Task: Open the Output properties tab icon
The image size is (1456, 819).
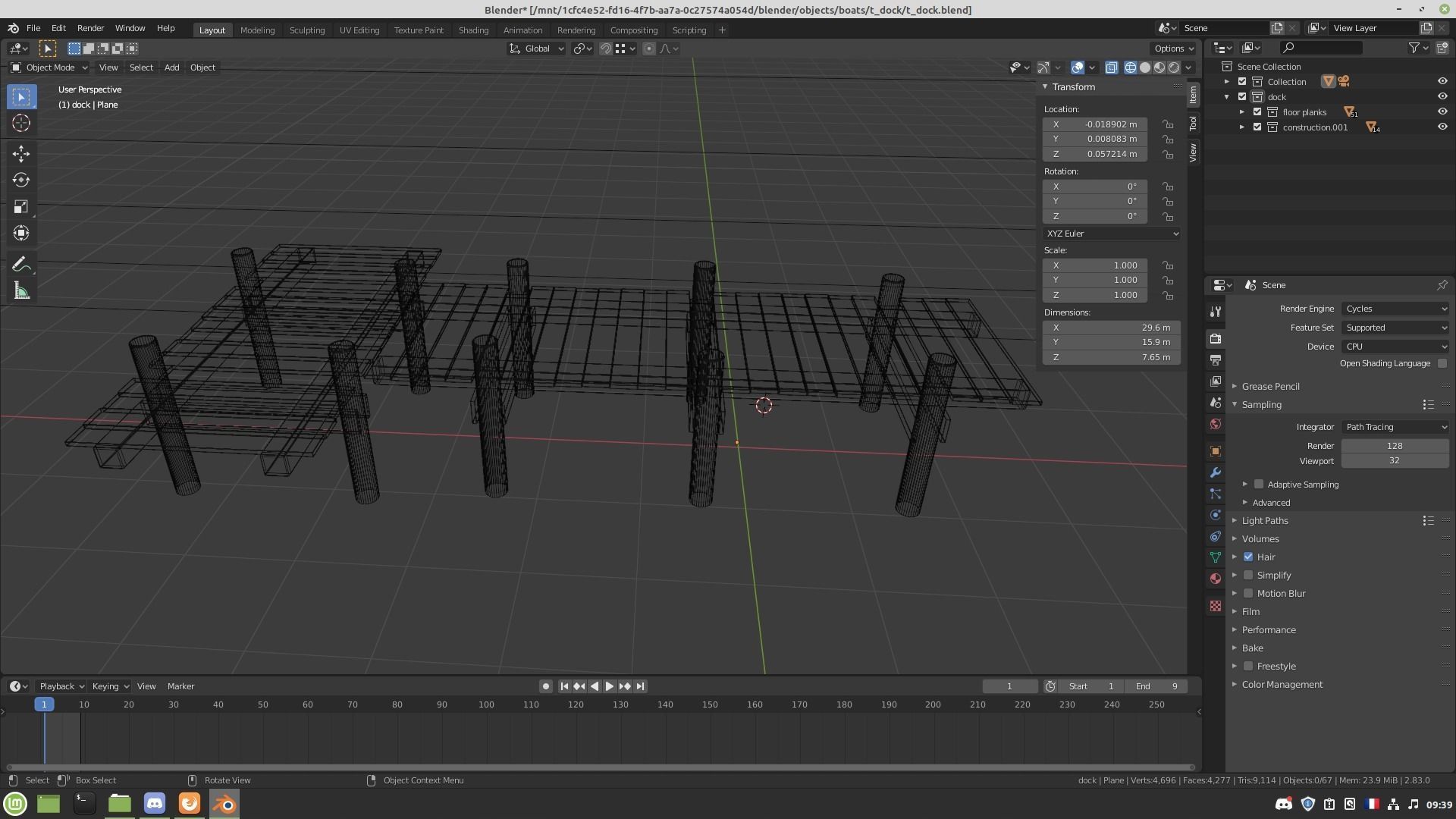Action: [1216, 359]
